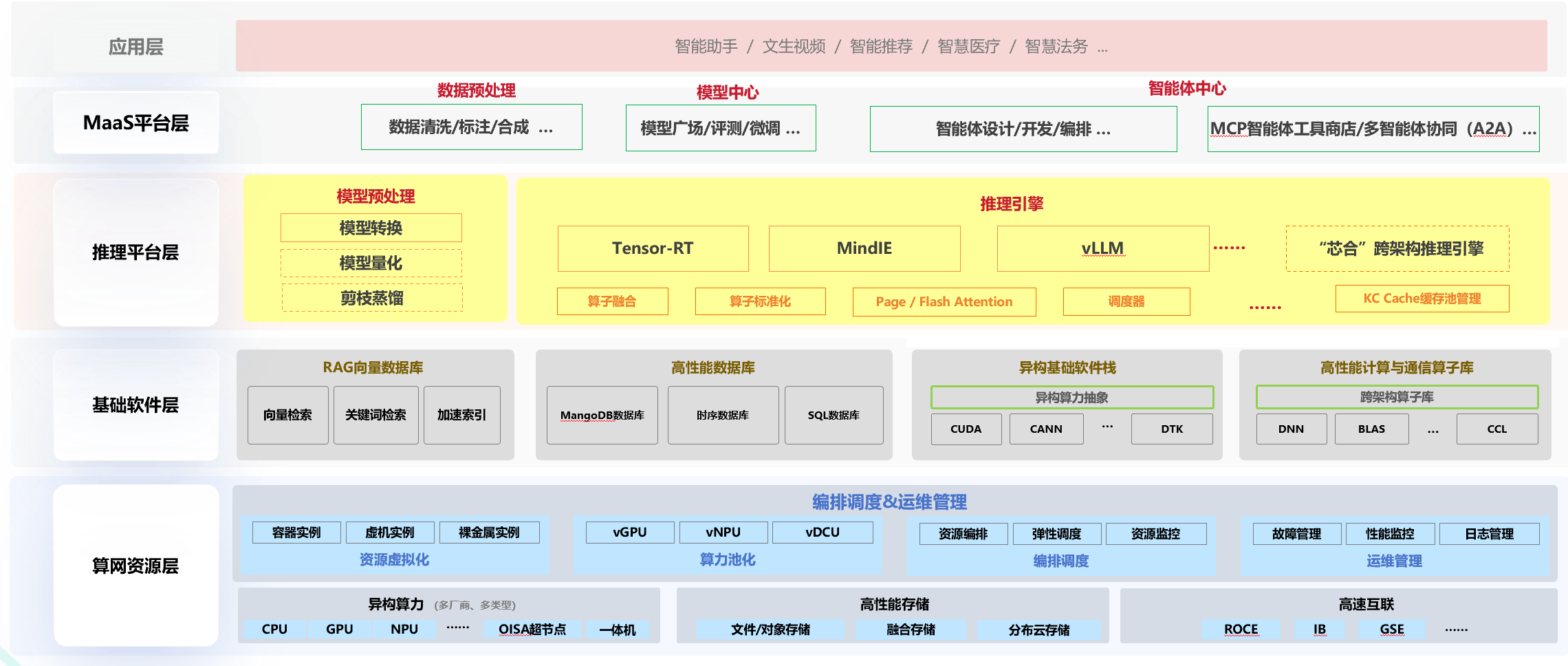Image resolution: width=1568 pixels, height=666 pixels.
Task: Select the MindIE engine box
Action: coord(864,248)
